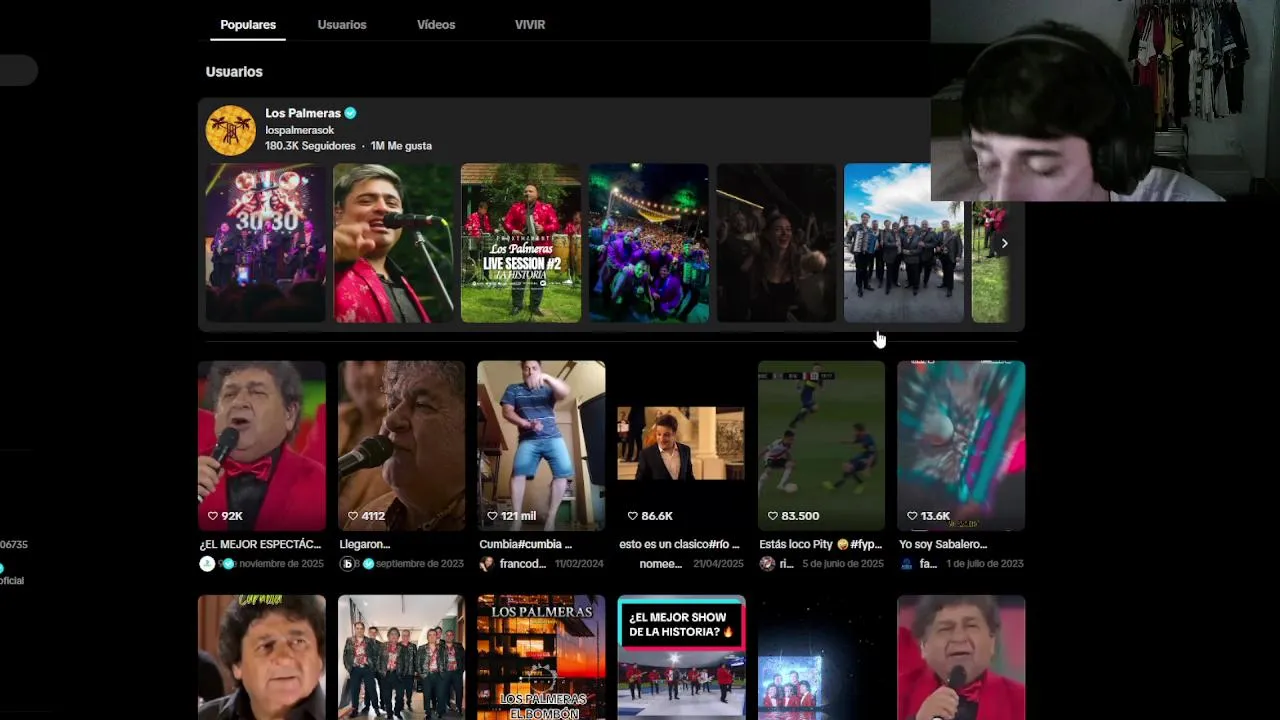Image resolution: width=1280 pixels, height=720 pixels.
Task: Click the date 1 de julio de 2023
Action: (x=984, y=564)
